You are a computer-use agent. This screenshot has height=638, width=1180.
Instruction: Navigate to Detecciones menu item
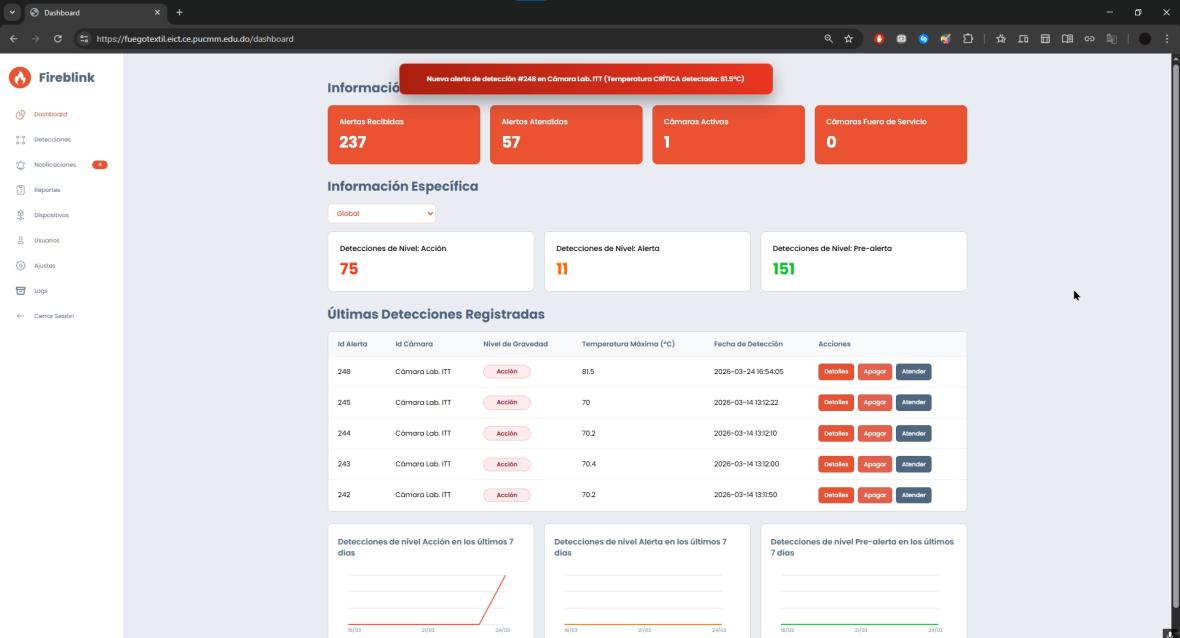52,140
